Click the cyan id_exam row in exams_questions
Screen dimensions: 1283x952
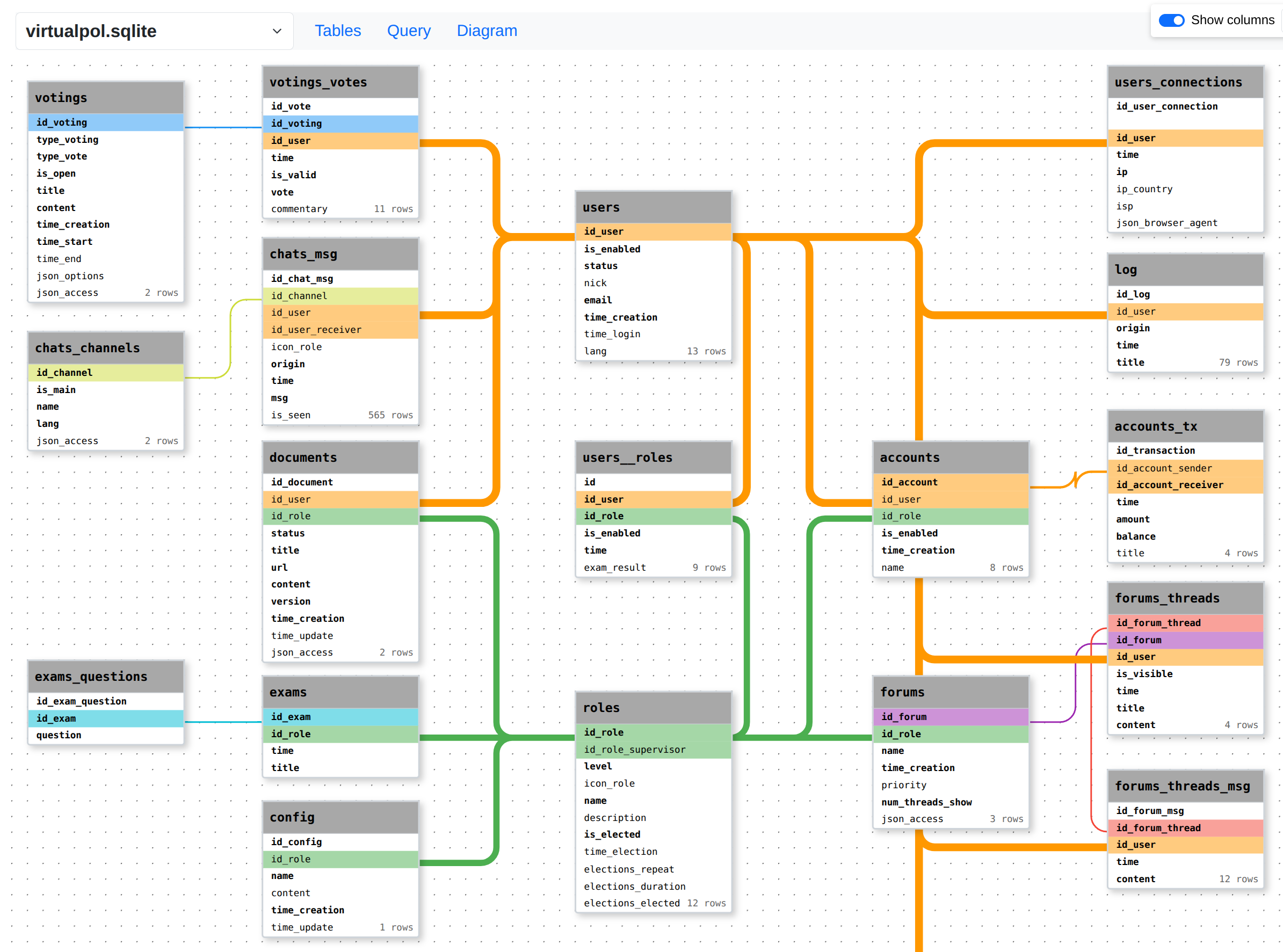(x=105, y=718)
